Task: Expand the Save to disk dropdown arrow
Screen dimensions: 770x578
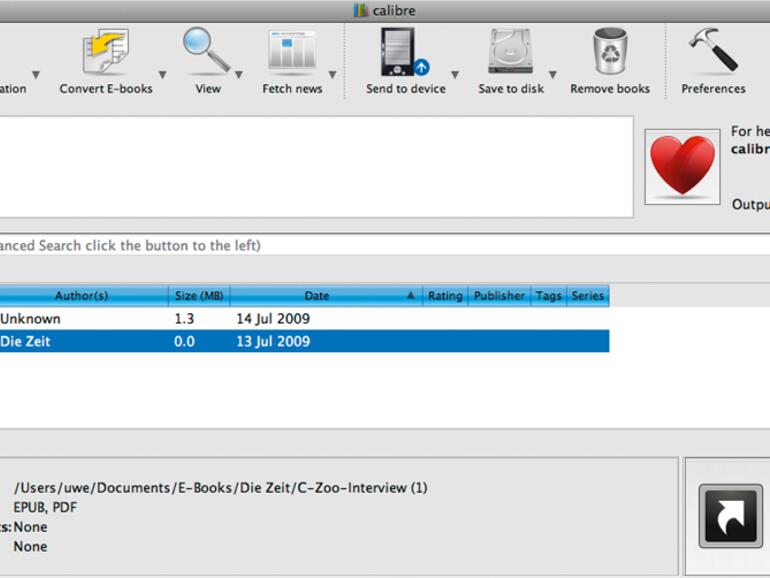Action: (553, 75)
